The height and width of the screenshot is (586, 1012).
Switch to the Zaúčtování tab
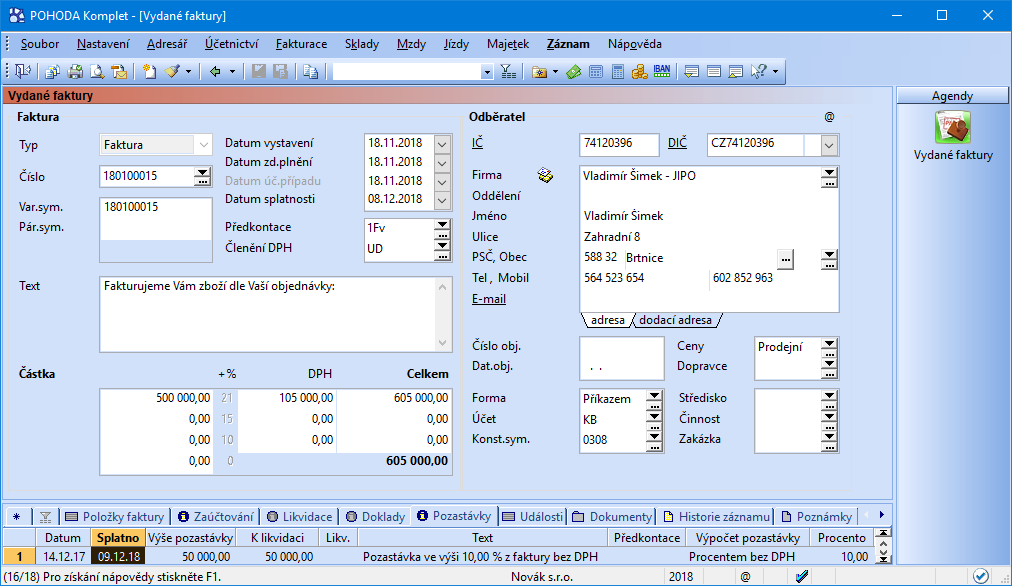click(216, 517)
